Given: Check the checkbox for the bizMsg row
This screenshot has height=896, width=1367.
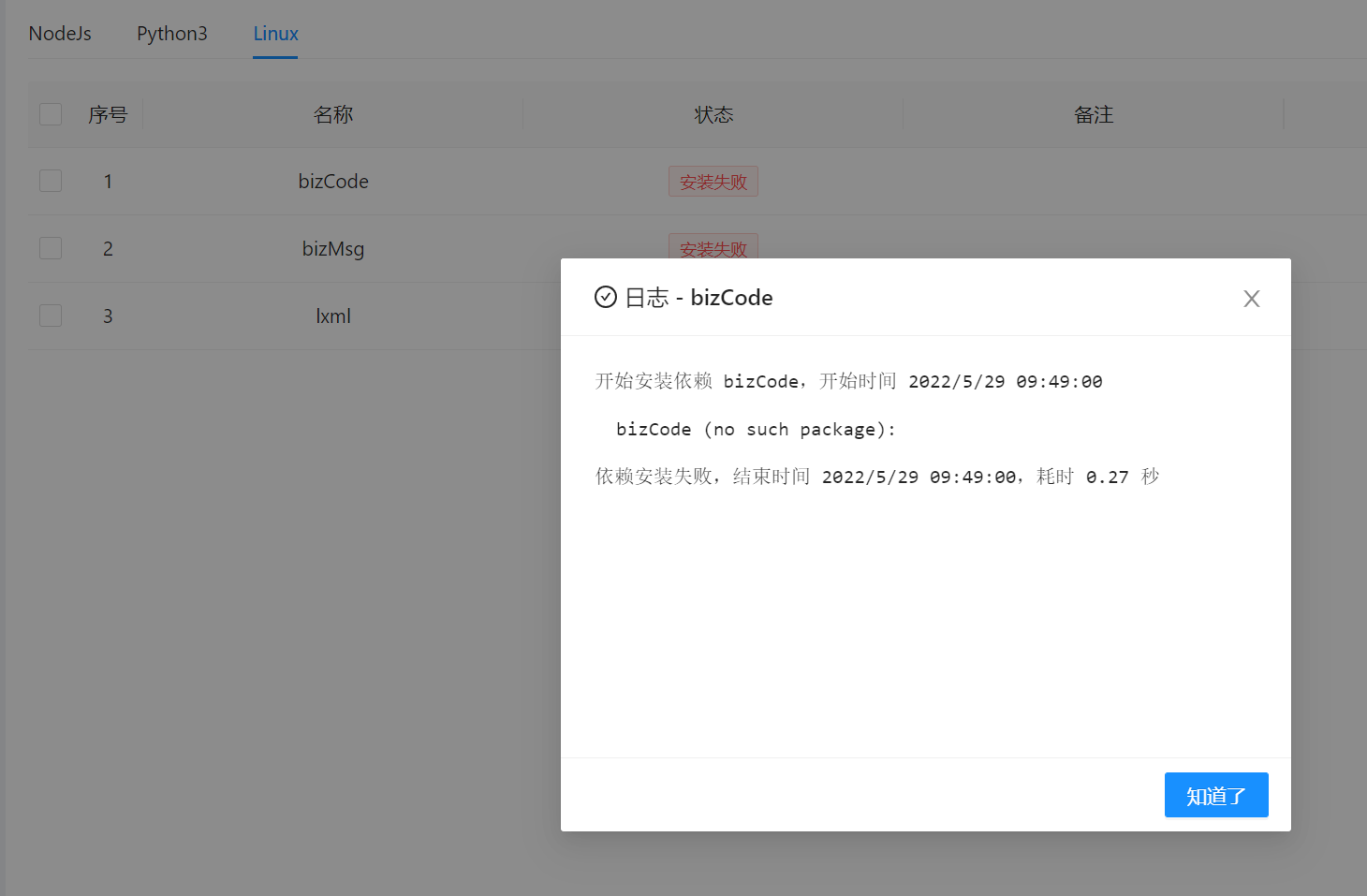Looking at the screenshot, I should click(x=50, y=248).
